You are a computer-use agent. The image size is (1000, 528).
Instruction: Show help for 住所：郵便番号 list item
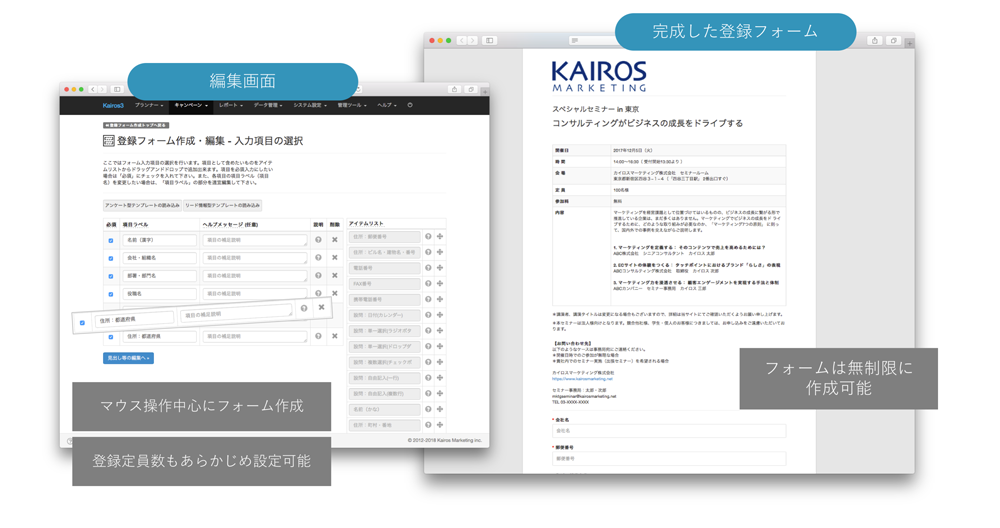click(428, 237)
